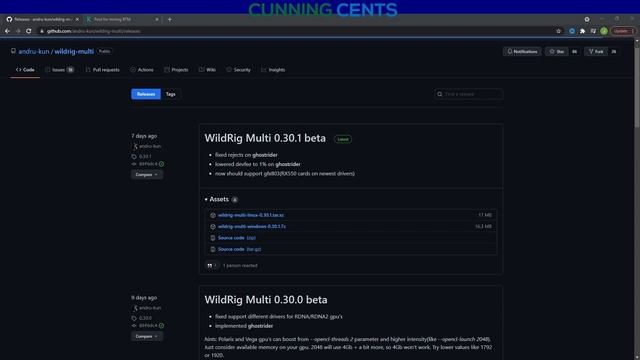This screenshot has width=640, height=360.
Task: Switch to the Tags view
Action: (171, 94)
